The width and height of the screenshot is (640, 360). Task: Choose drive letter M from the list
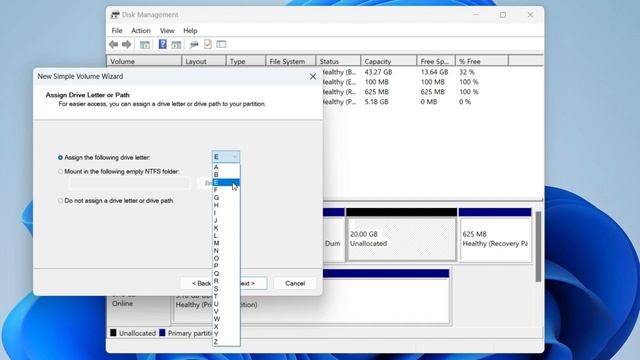(226, 243)
